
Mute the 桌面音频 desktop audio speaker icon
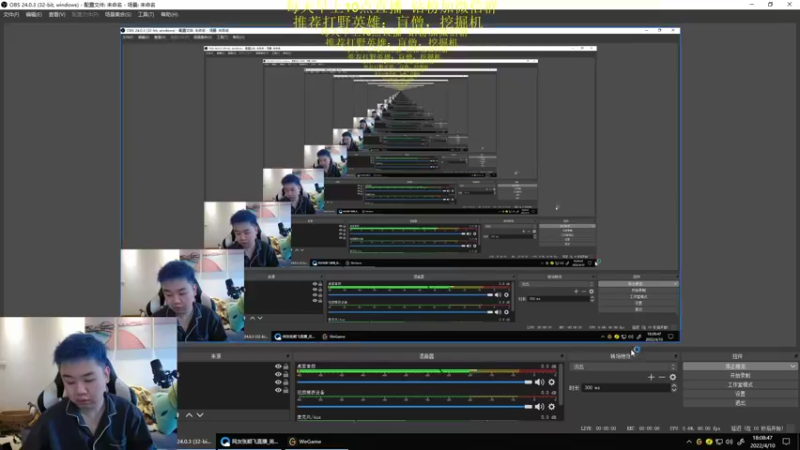pos(539,382)
